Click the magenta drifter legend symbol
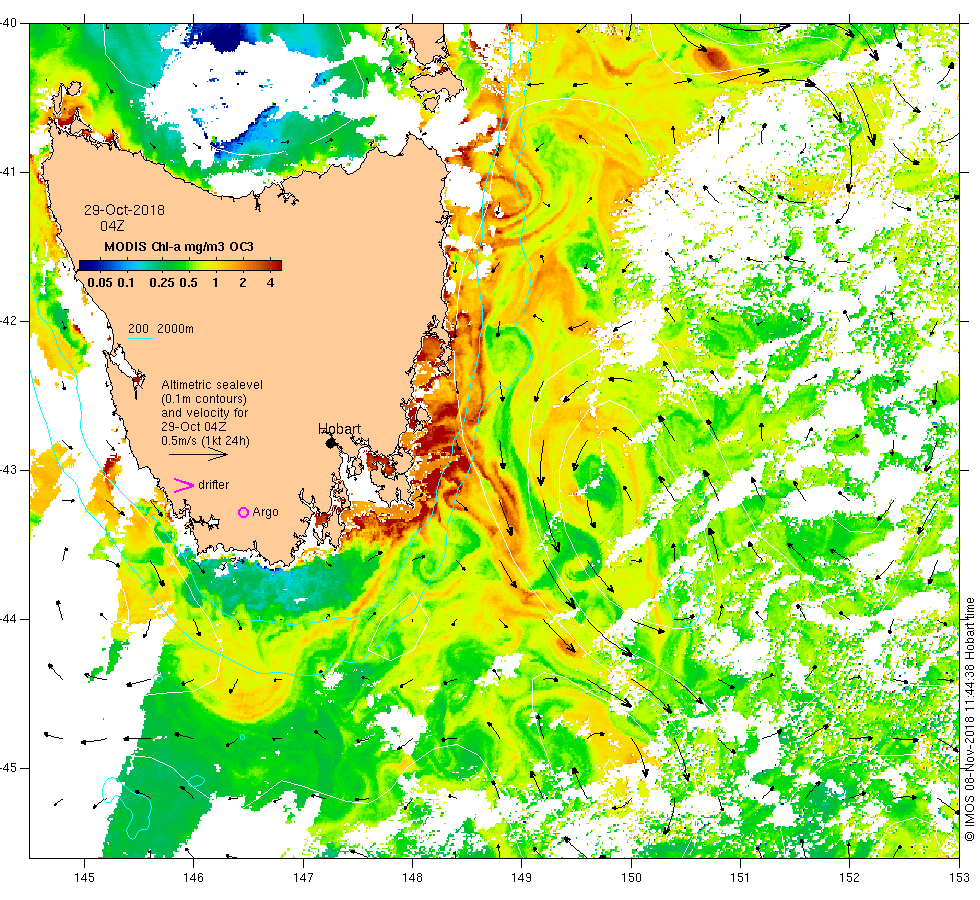Image resolution: width=980 pixels, height=900 pixels. (x=184, y=485)
